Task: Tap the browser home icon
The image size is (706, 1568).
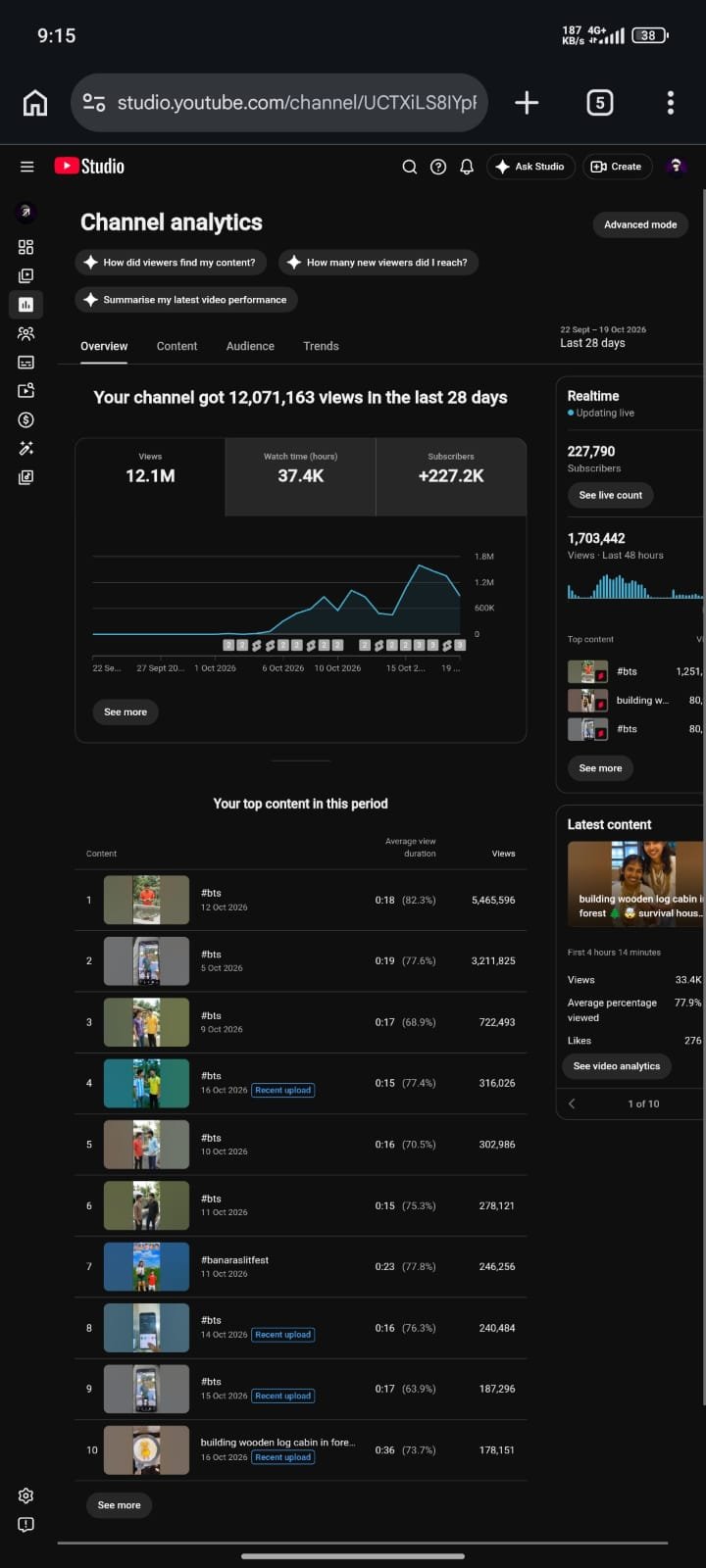Action: (x=35, y=103)
